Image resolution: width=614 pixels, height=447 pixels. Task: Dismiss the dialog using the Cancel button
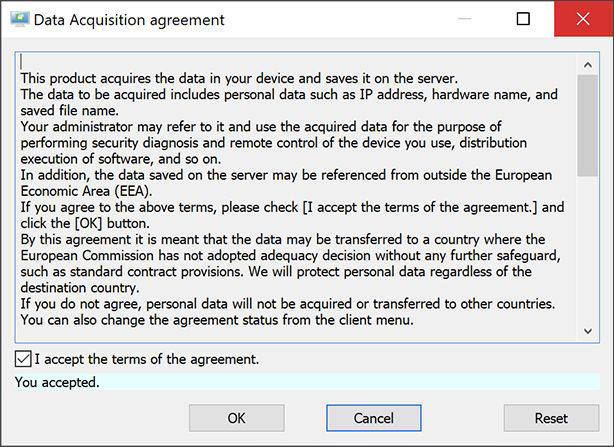click(x=374, y=418)
